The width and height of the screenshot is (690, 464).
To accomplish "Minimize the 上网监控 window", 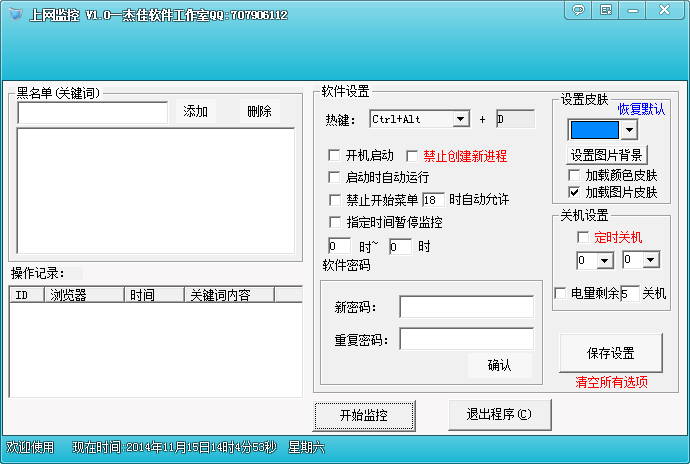I will coord(634,10).
